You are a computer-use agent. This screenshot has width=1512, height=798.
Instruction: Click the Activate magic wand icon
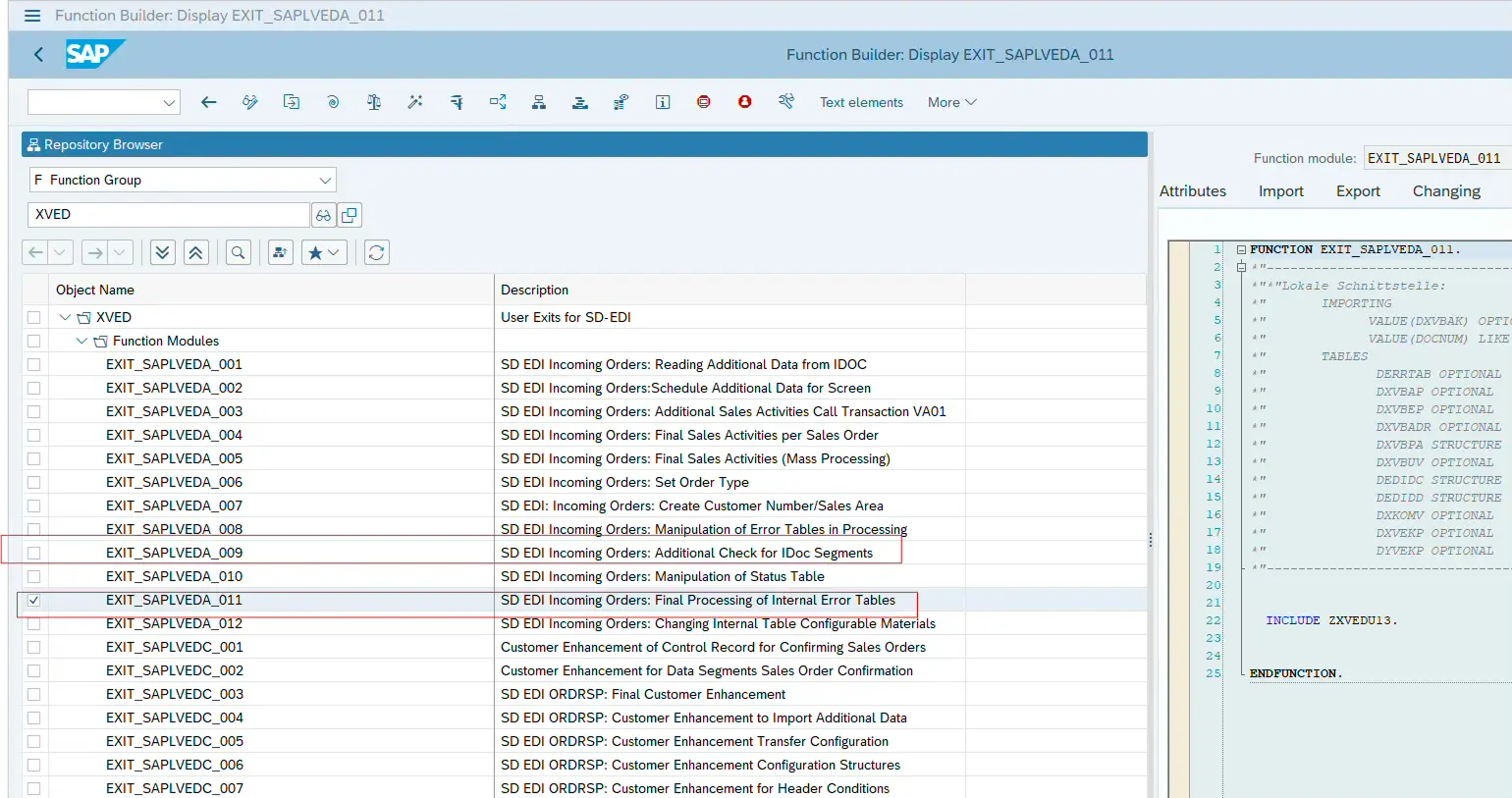(415, 102)
